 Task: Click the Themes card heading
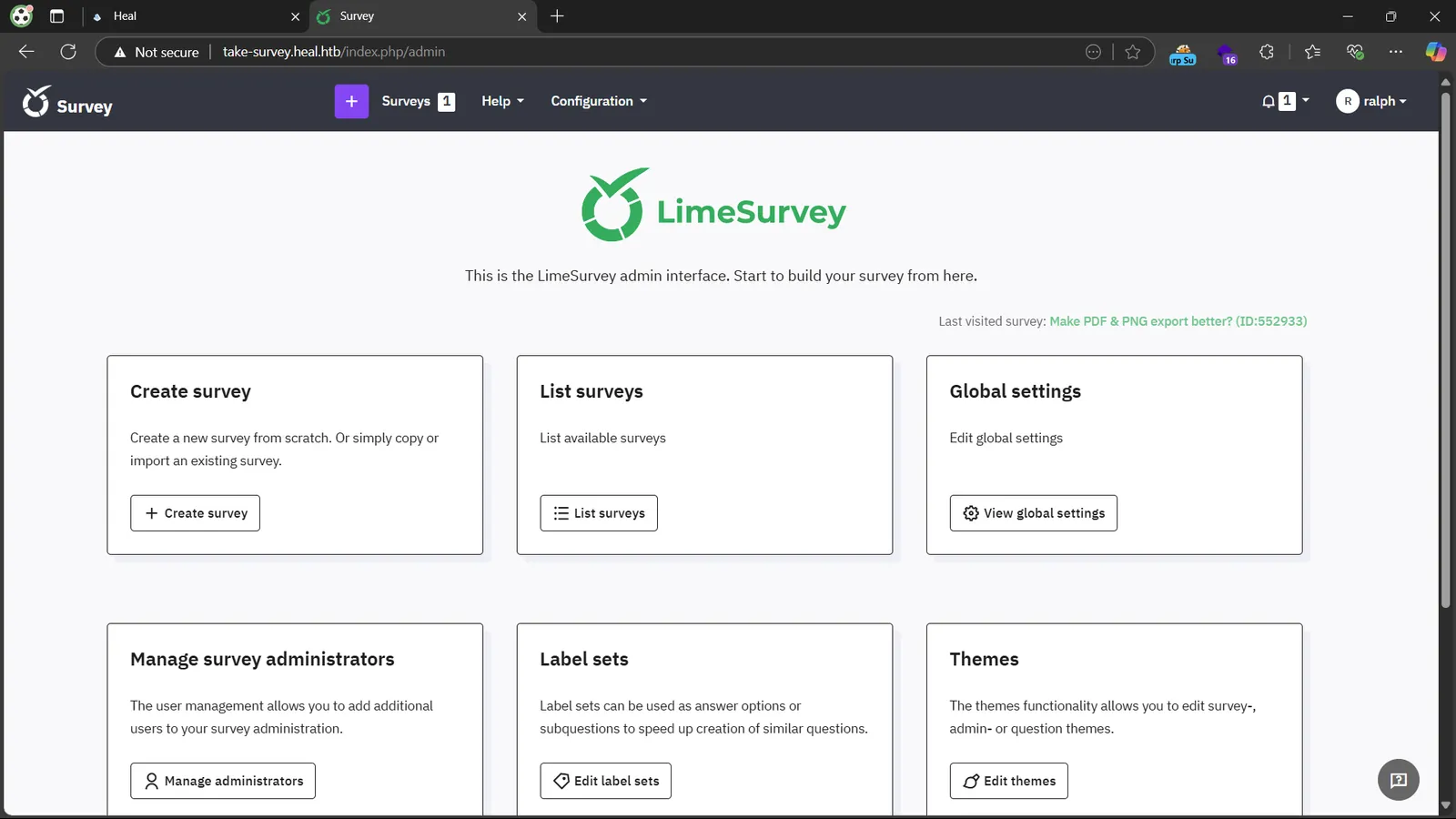(x=984, y=659)
